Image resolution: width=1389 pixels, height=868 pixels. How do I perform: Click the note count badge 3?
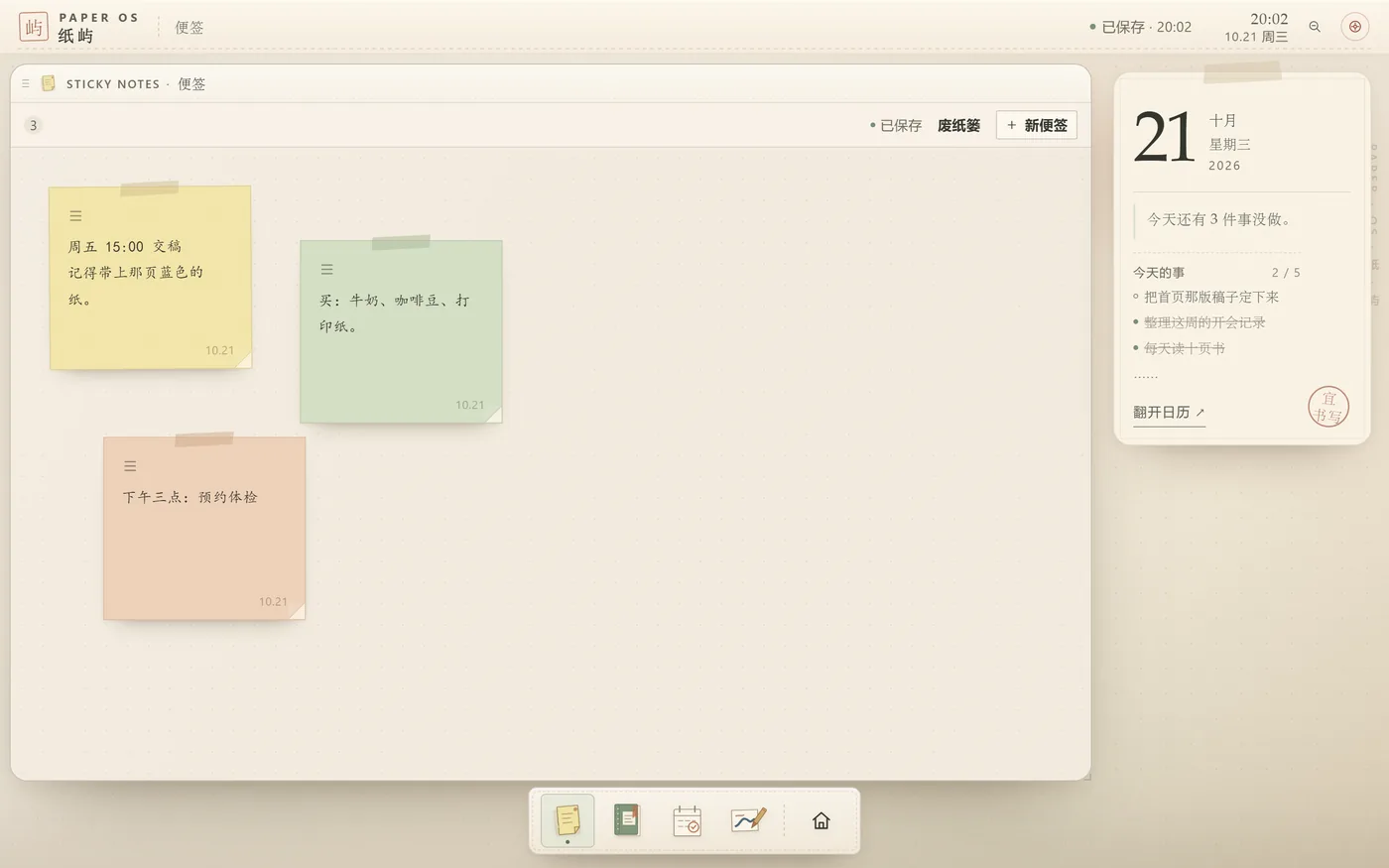34,125
